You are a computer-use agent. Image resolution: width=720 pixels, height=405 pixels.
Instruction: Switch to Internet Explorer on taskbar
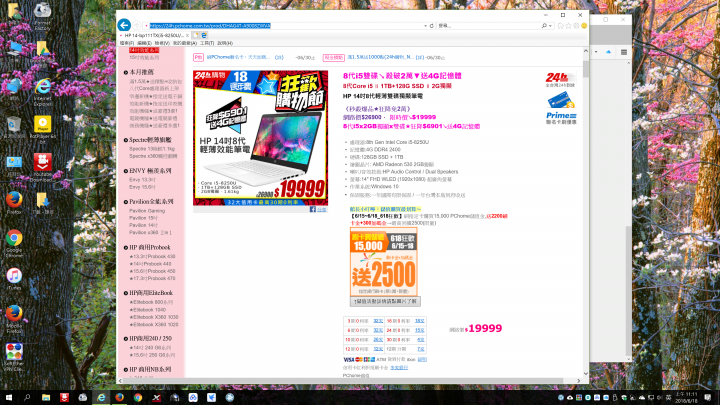tap(101, 397)
